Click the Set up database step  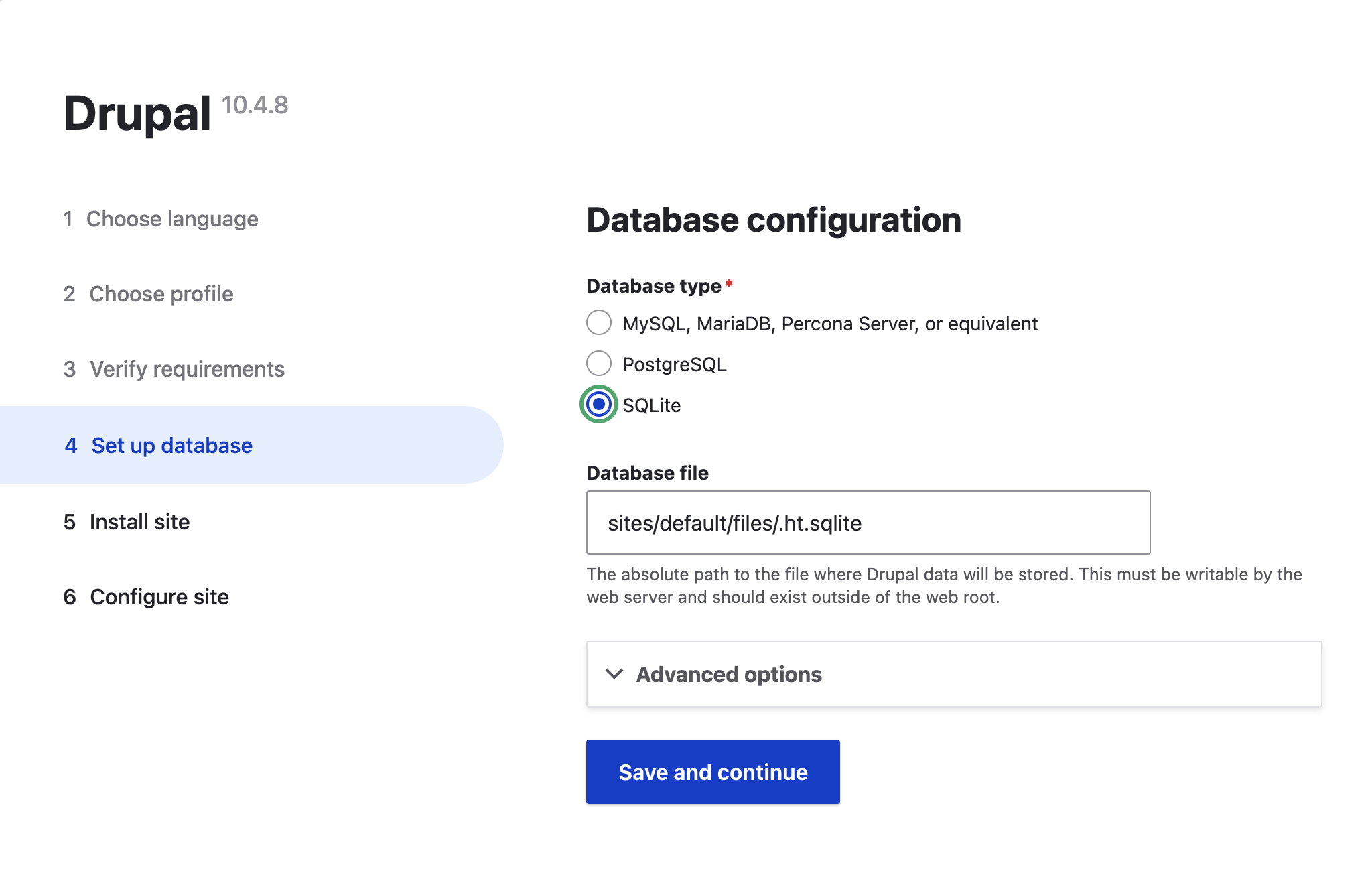[x=251, y=445]
